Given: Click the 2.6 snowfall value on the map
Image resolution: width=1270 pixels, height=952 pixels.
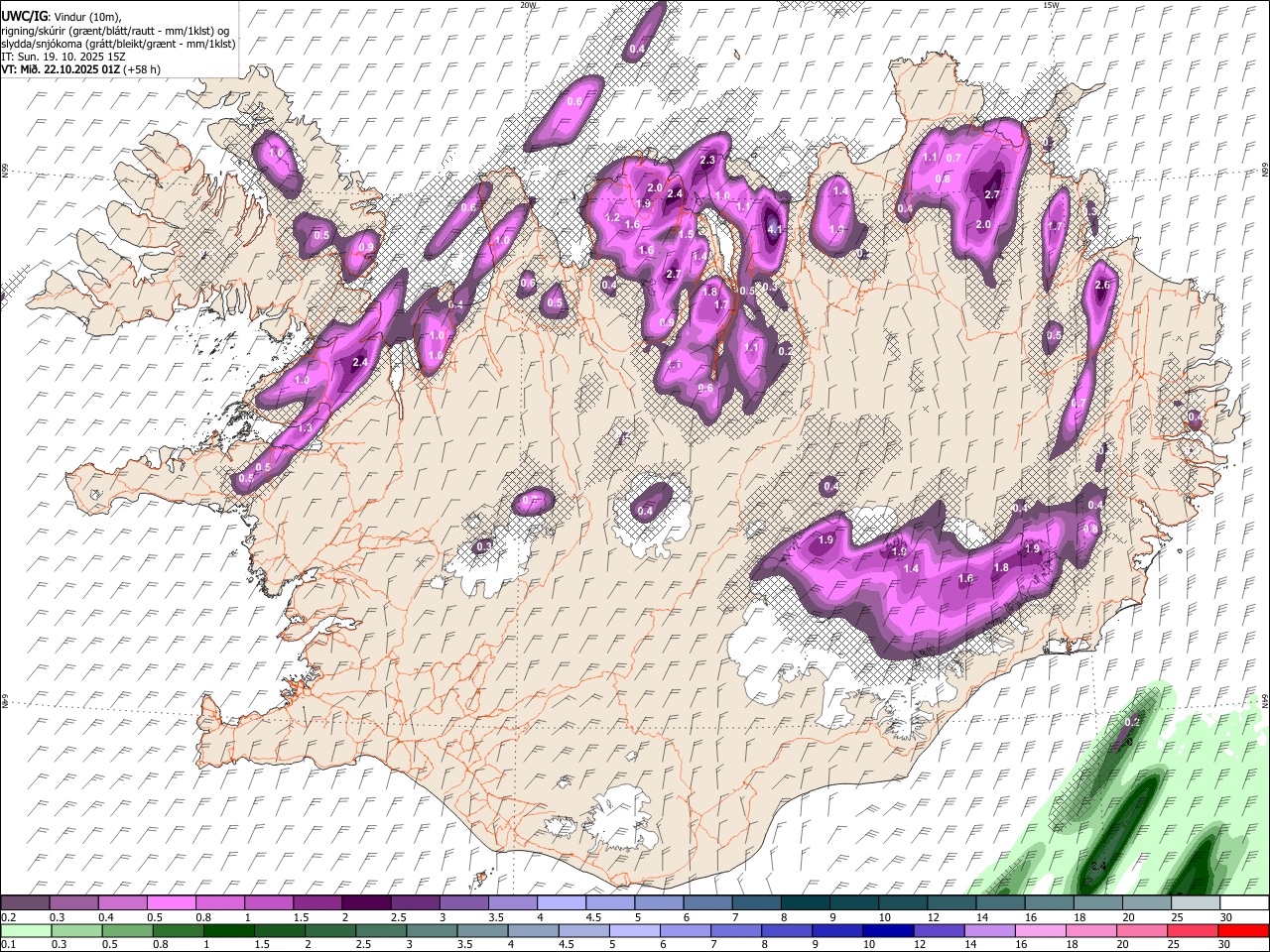Looking at the screenshot, I should coord(1101,286).
